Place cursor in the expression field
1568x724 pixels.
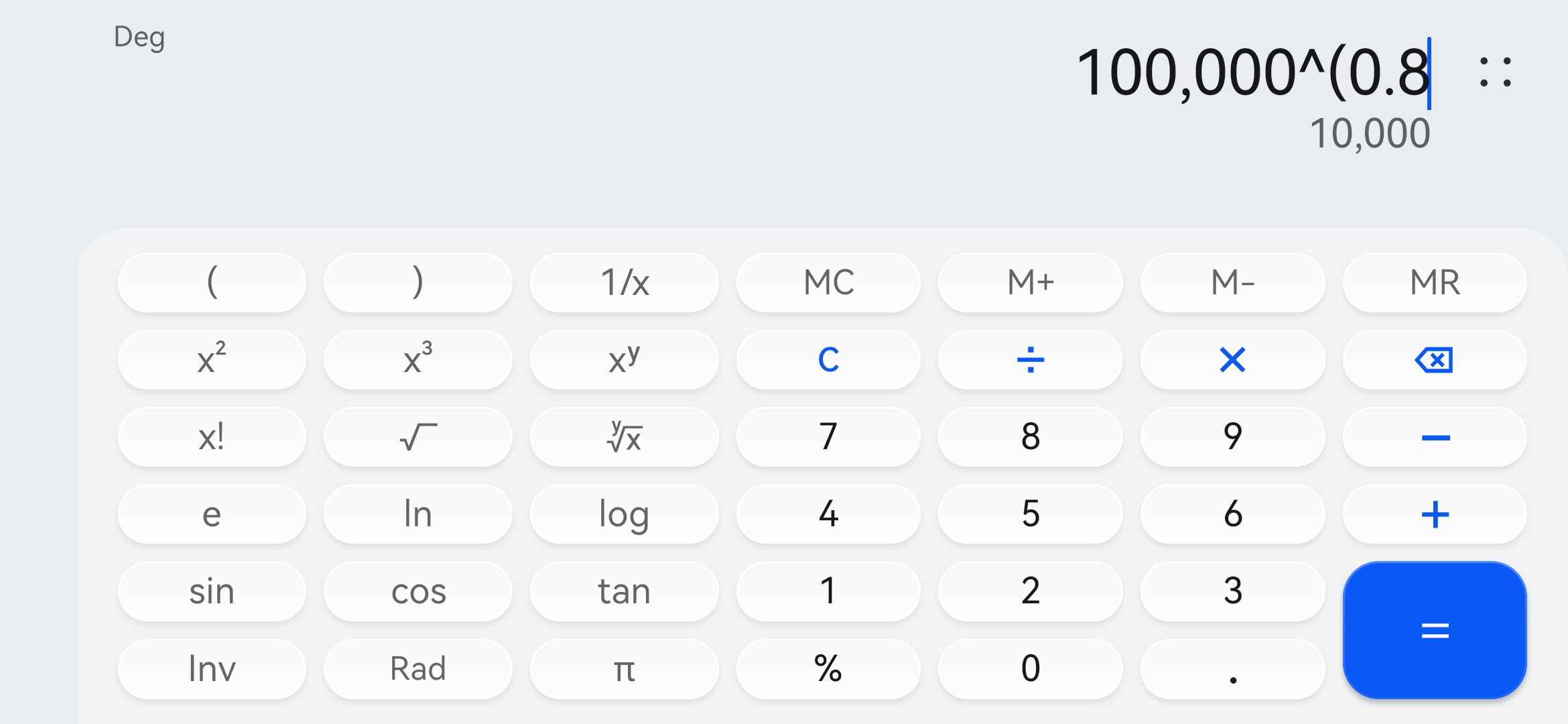[x=1253, y=72]
